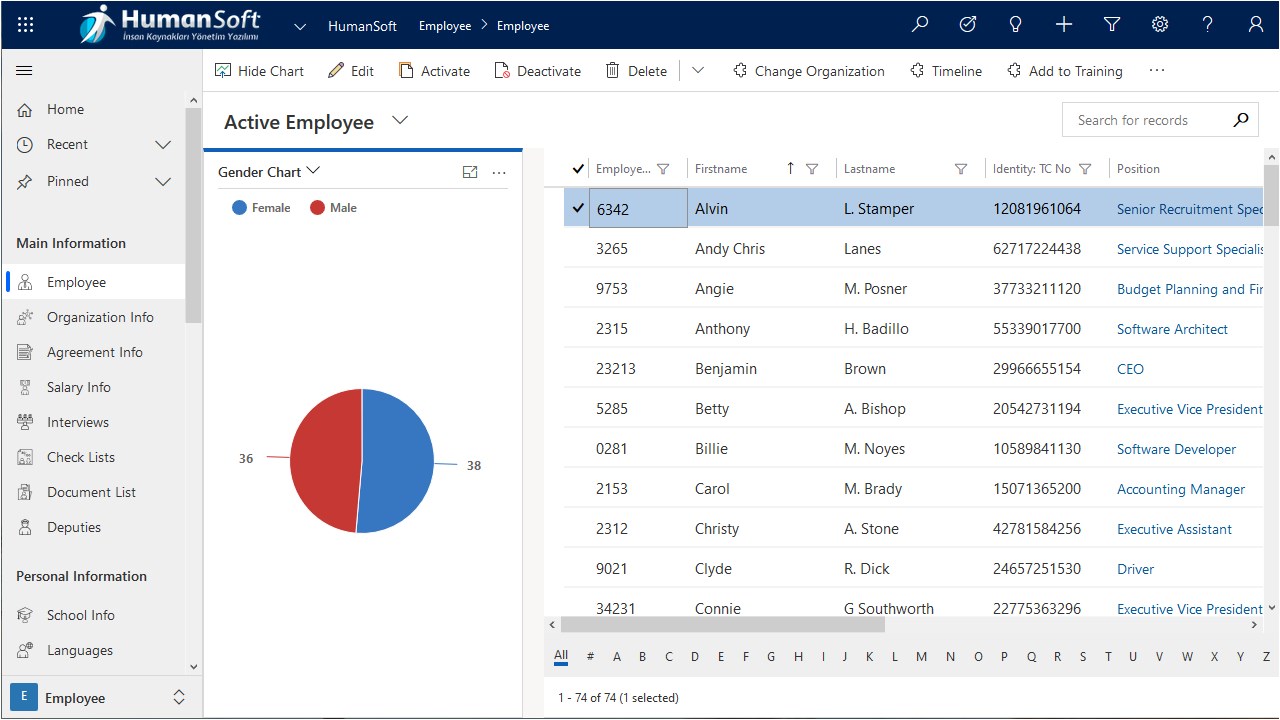The width and height of the screenshot is (1280, 720).
Task: Open the user account icon
Action: (x=1256, y=25)
